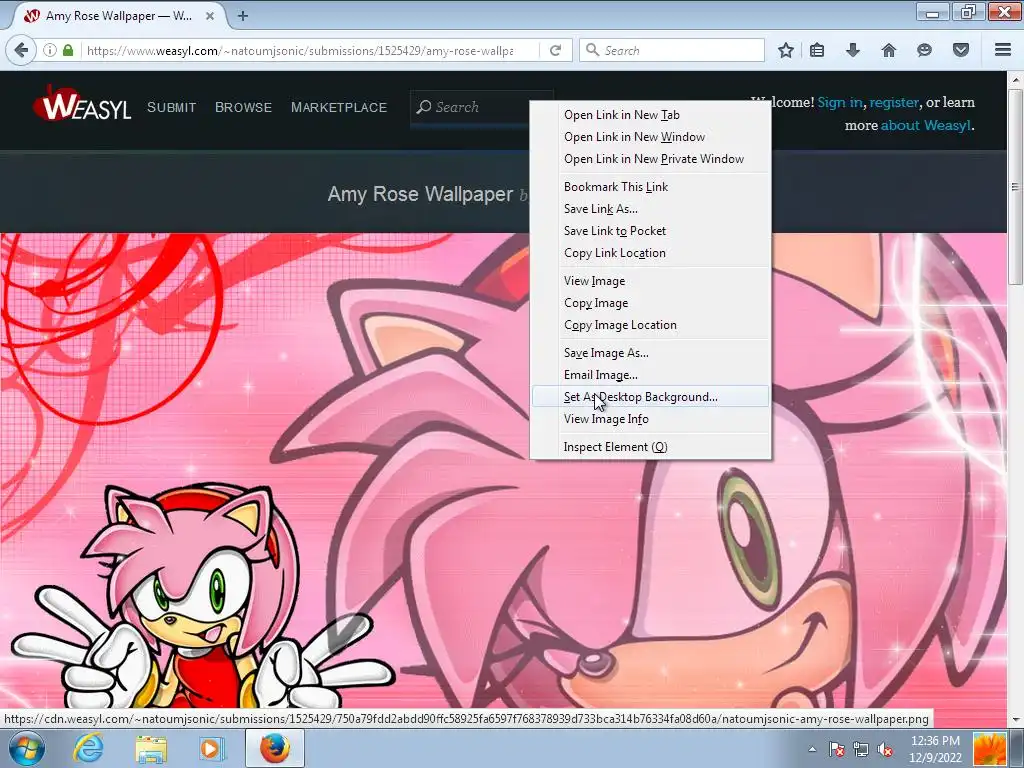Click network tray icon
This screenshot has height=768, width=1024.
(x=861, y=750)
